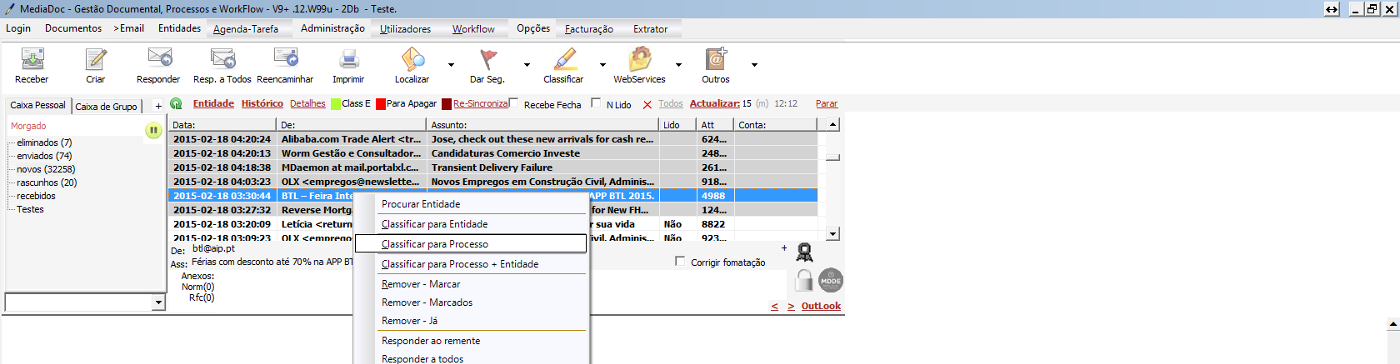The image size is (1400, 364).
Task: Click the Detalhes link
Action: point(308,103)
